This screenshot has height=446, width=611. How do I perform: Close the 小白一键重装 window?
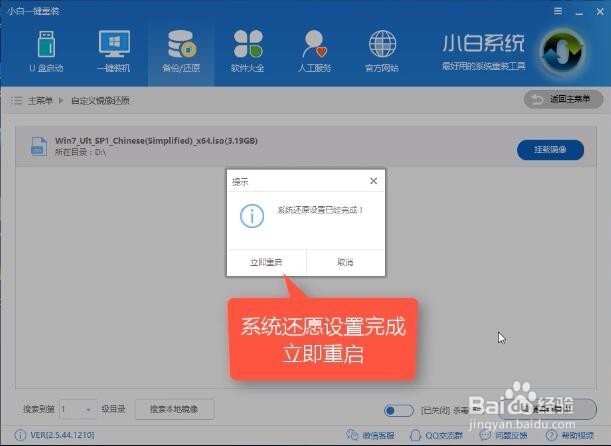click(x=600, y=12)
